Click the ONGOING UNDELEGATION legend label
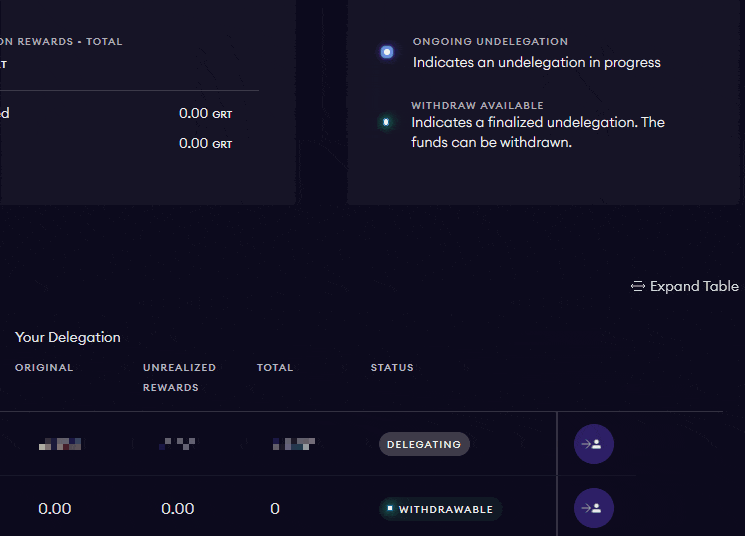This screenshot has height=536, width=745. pyautogui.click(x=490, y=41)
